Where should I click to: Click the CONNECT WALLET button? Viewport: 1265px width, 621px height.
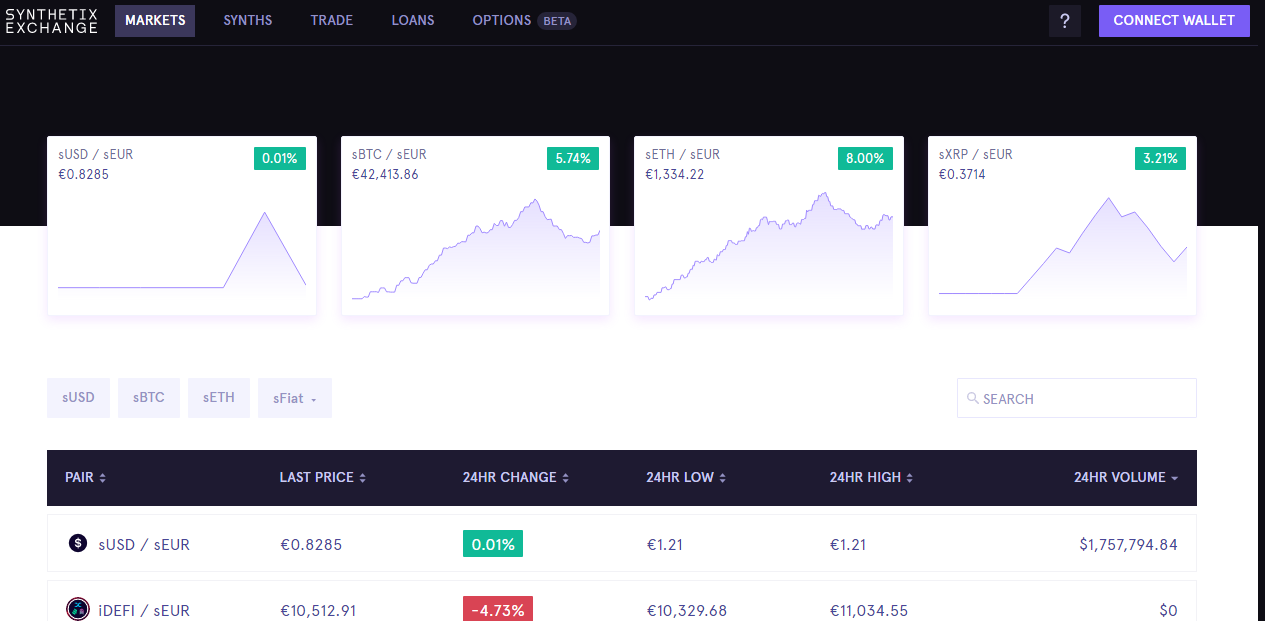(x=1174, y=20)
